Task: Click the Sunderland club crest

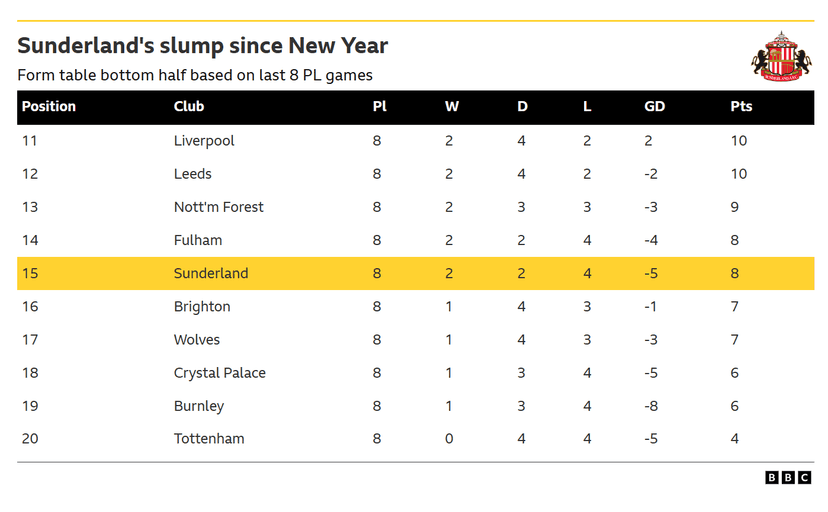Action: 781,56
